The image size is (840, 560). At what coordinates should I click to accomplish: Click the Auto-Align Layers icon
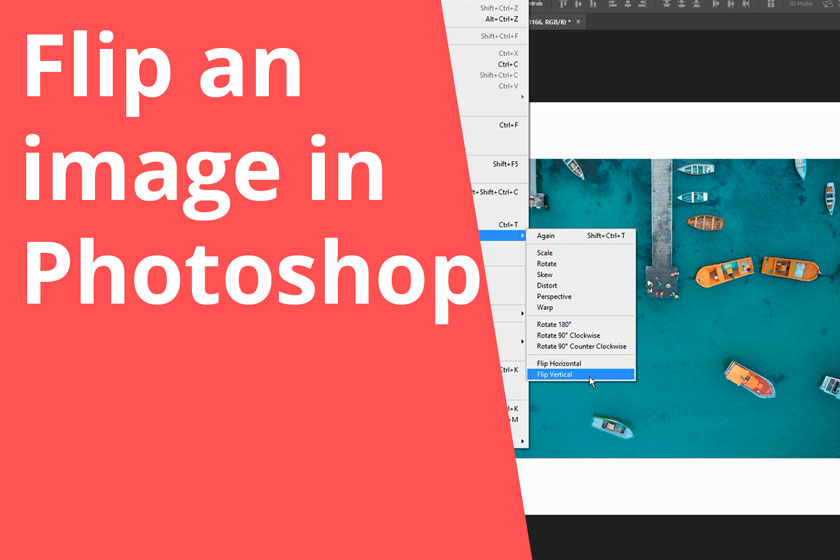coord(771,4)
